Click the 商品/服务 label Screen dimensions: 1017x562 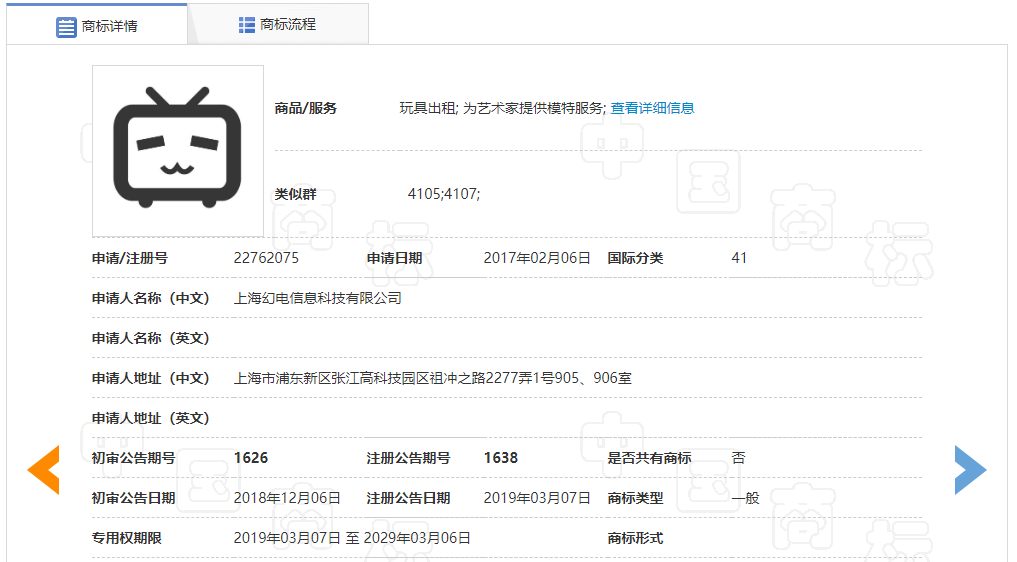pyautogui.click(x=305, y=108)
